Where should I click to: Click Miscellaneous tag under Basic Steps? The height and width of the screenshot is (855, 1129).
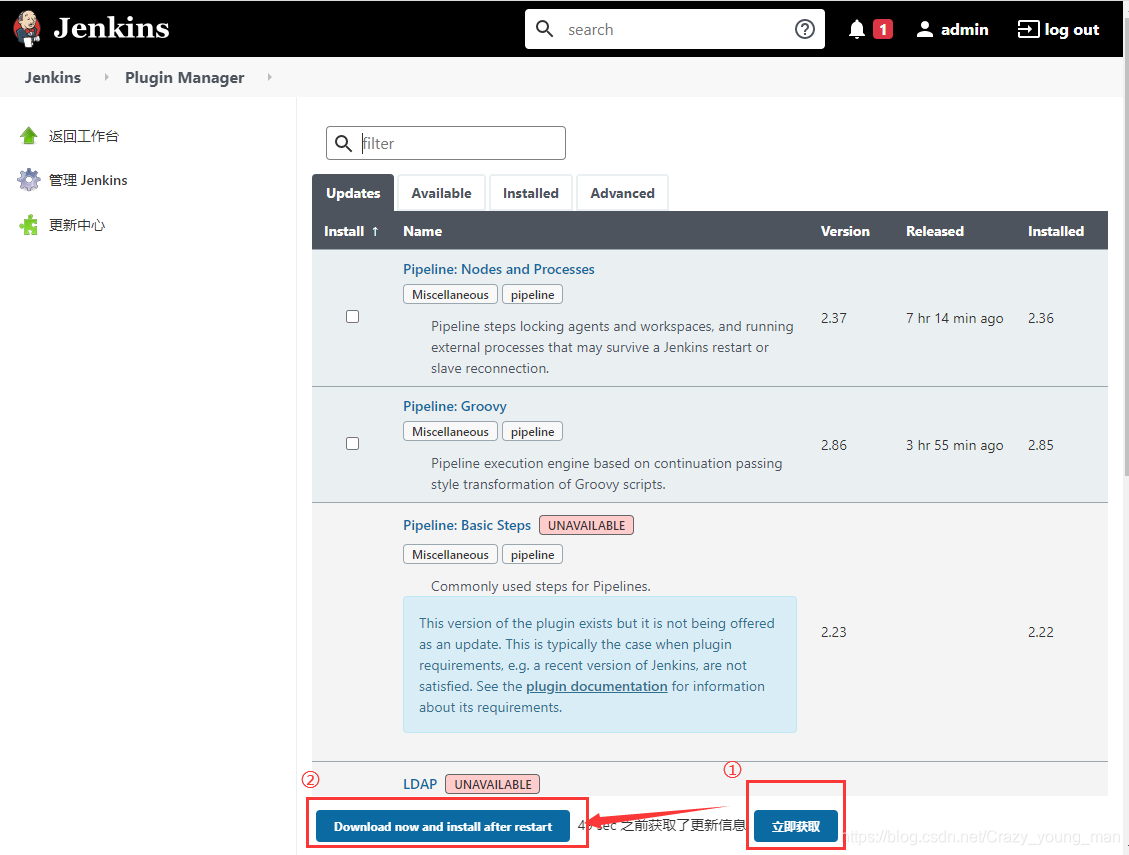coord(450,555)
